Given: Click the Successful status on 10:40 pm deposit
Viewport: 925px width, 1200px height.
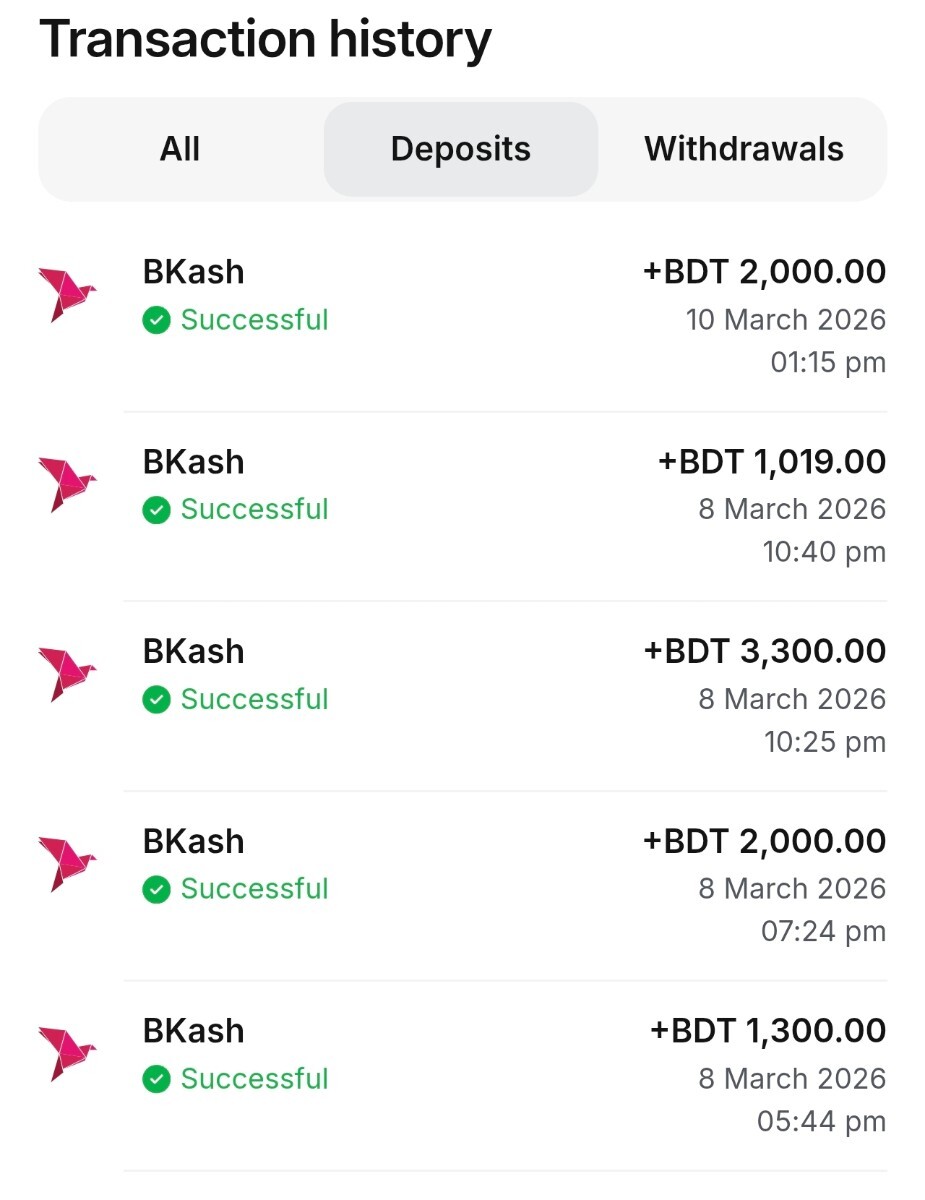Looking at the screenshot, I should click(x=254, y=510).
